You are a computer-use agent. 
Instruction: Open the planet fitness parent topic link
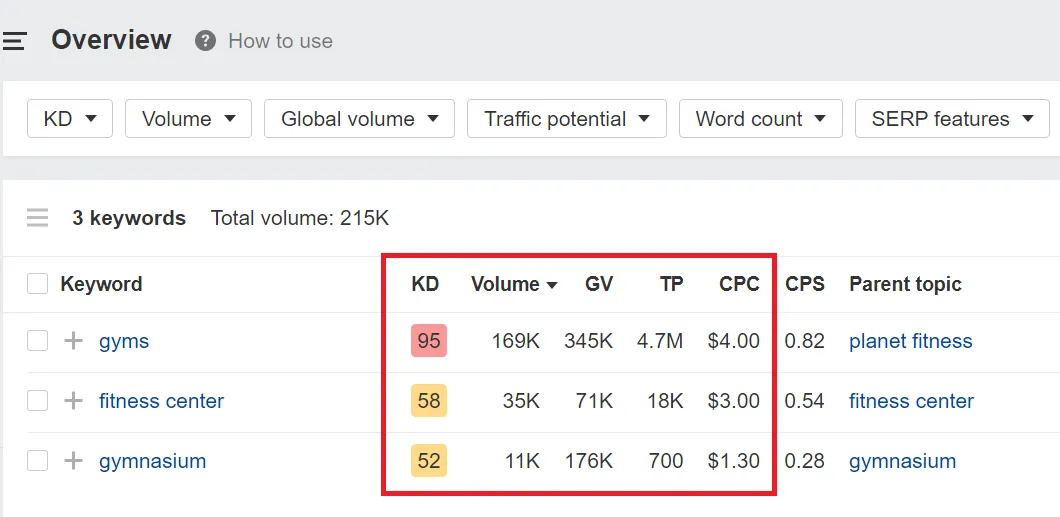tap(910, 341)
